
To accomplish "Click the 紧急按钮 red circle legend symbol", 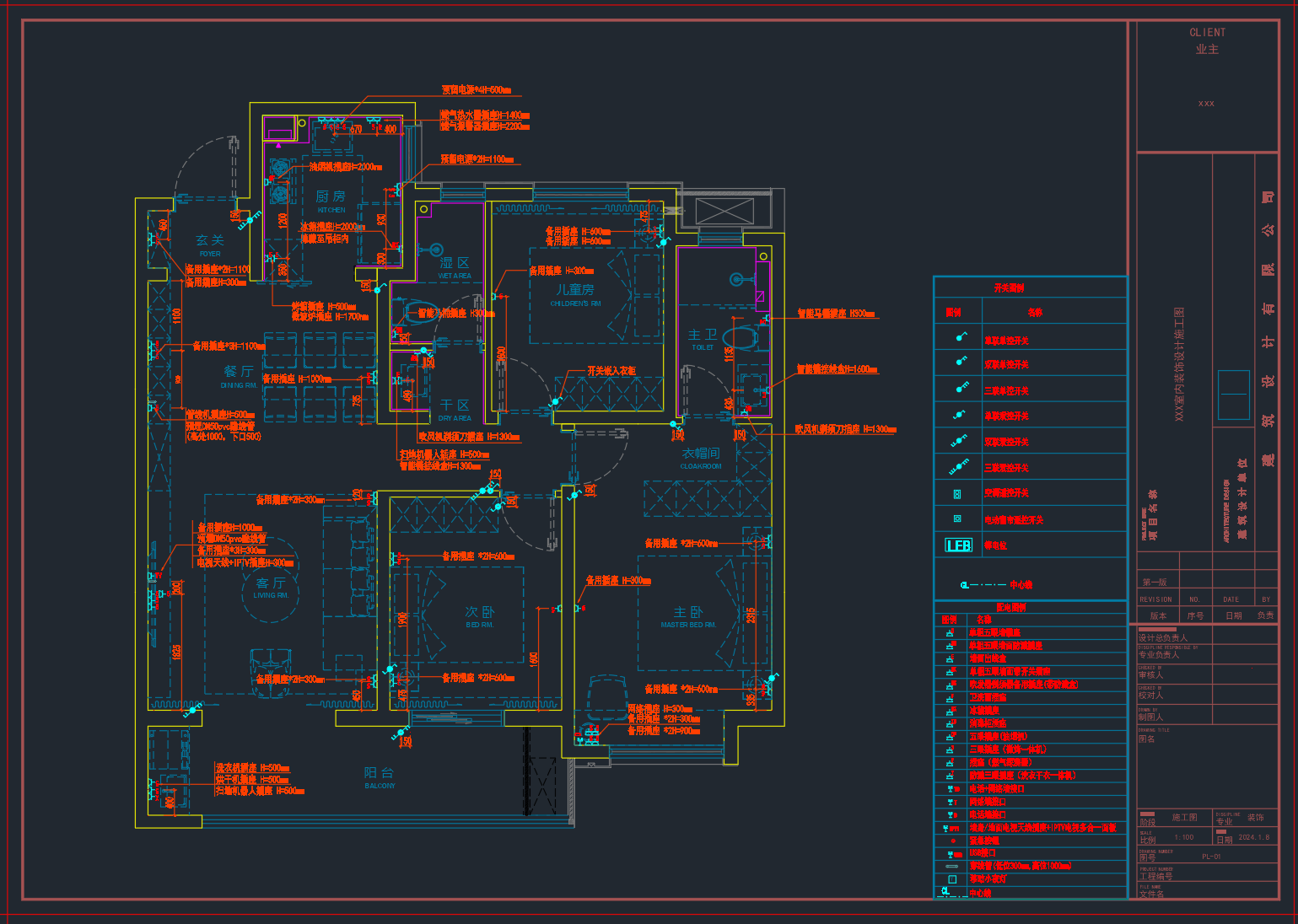I will (x=952, y=841).
